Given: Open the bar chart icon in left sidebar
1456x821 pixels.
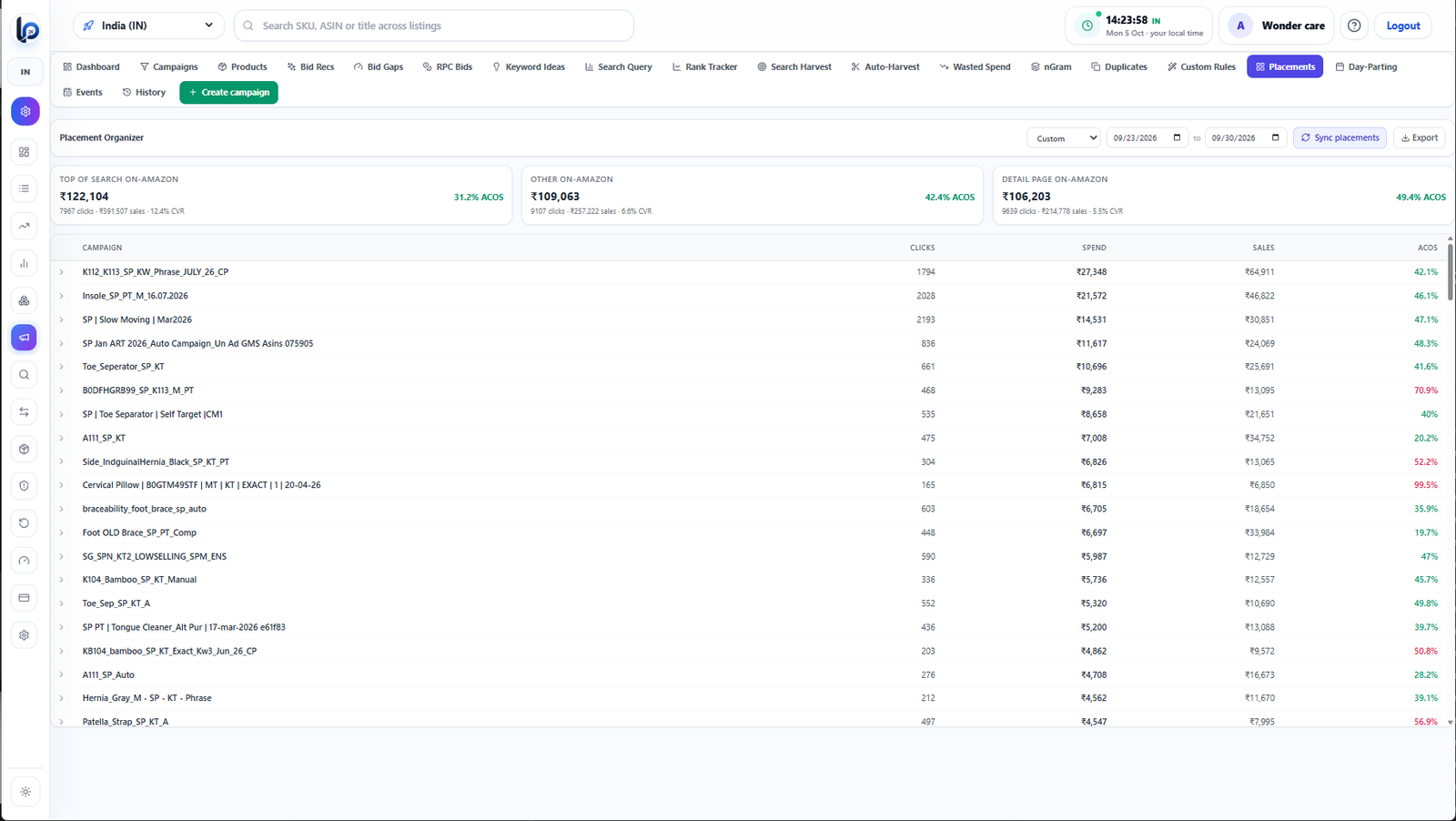Looking at the screenshot, I should [25, 263].
